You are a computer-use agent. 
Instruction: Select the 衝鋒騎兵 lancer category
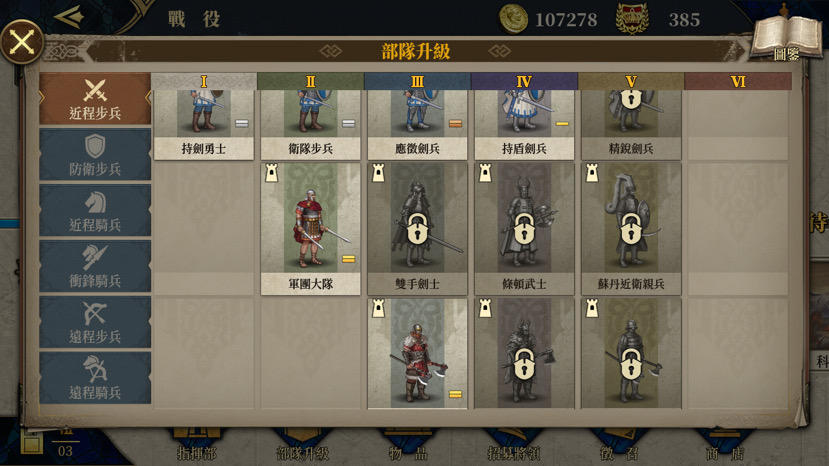(x=95, y=267)
